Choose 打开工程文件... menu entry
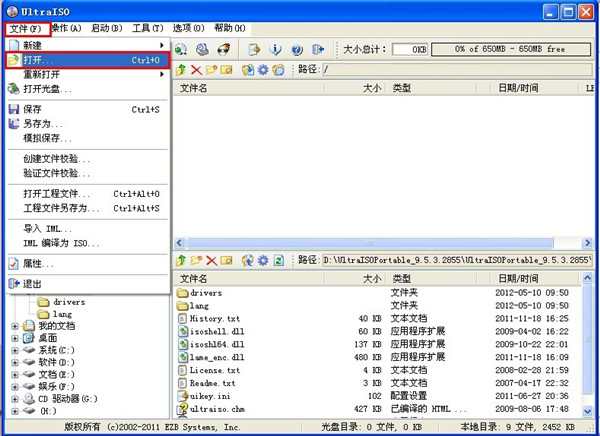600x436 pixels. (x=88, y=194)
